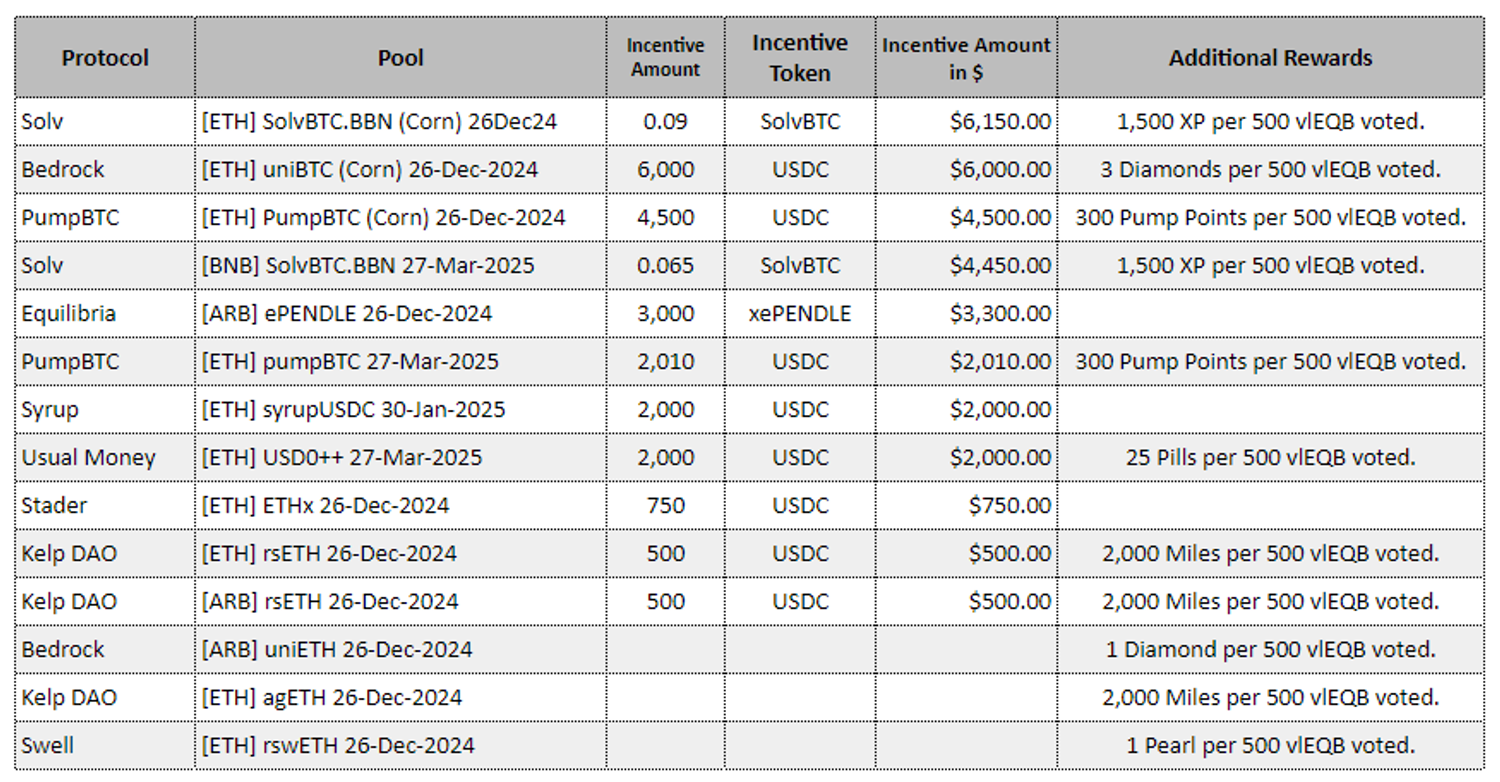This screenshot has height=782, width=1500.
Task: Click the xePENDLE incentive token cell
Action: (x=799, y=313)
